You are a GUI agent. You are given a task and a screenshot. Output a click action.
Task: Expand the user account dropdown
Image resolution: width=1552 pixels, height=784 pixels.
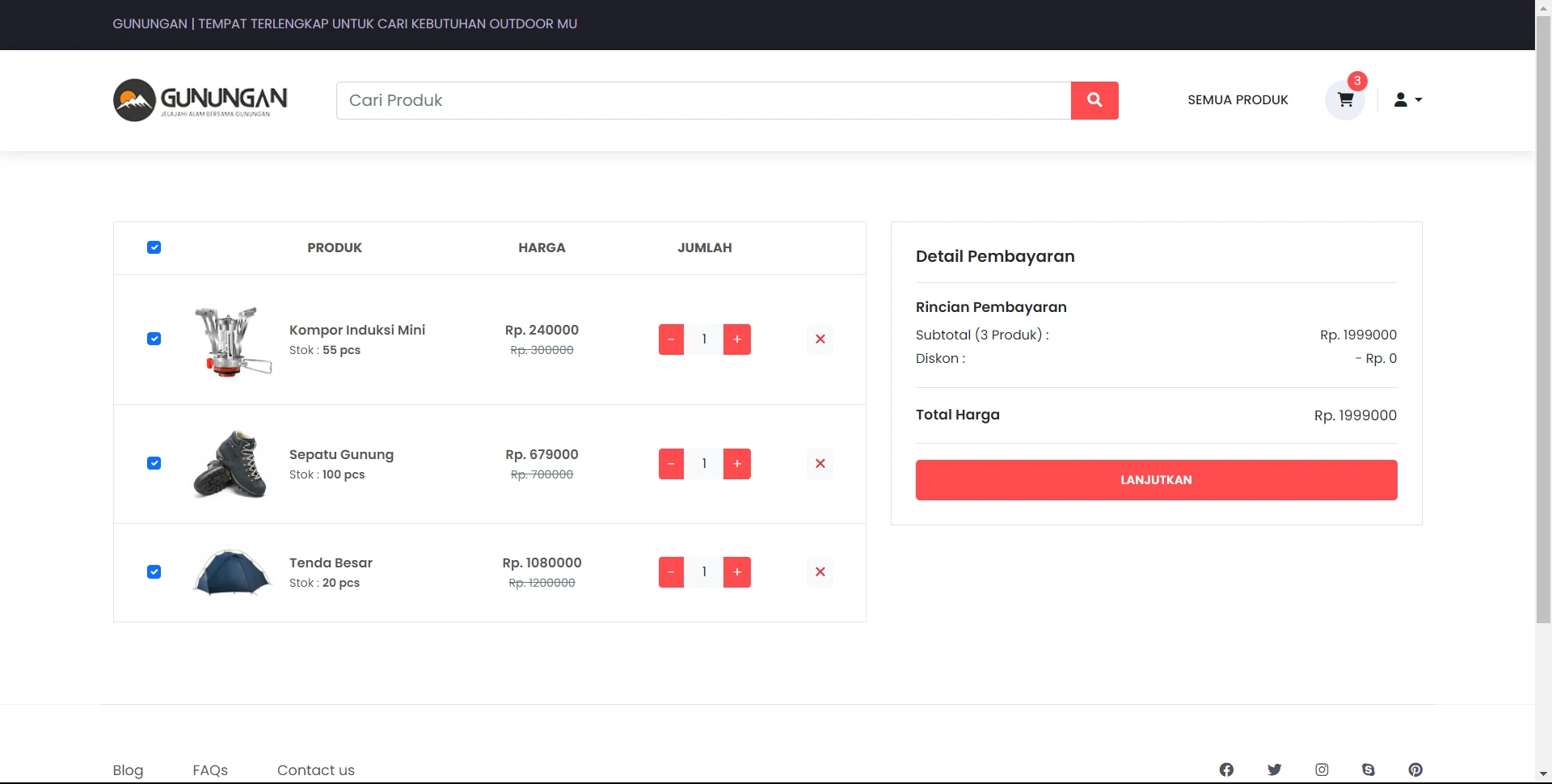1407,100
